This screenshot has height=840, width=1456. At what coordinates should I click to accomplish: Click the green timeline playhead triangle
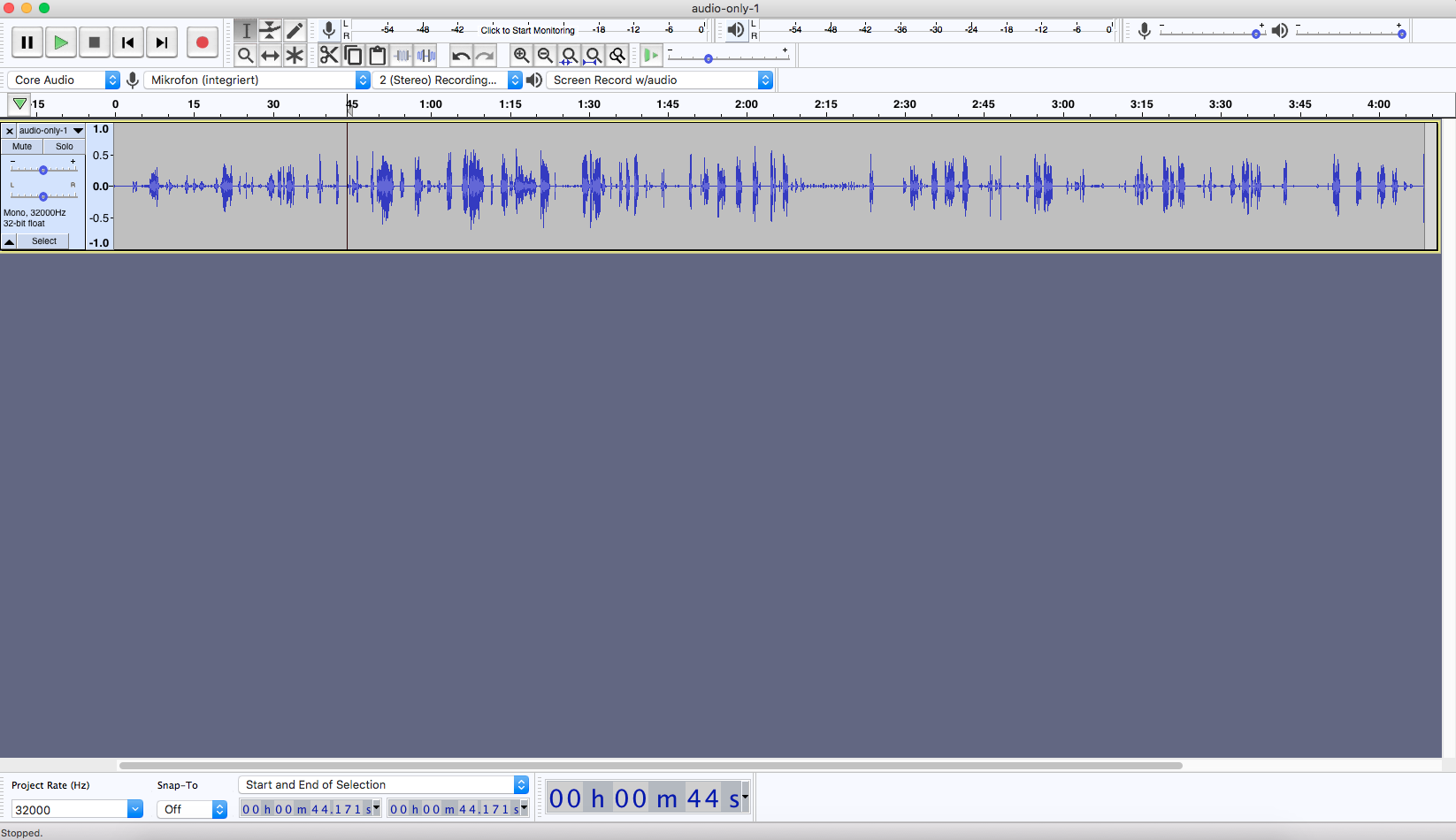[x=19, y=104]
